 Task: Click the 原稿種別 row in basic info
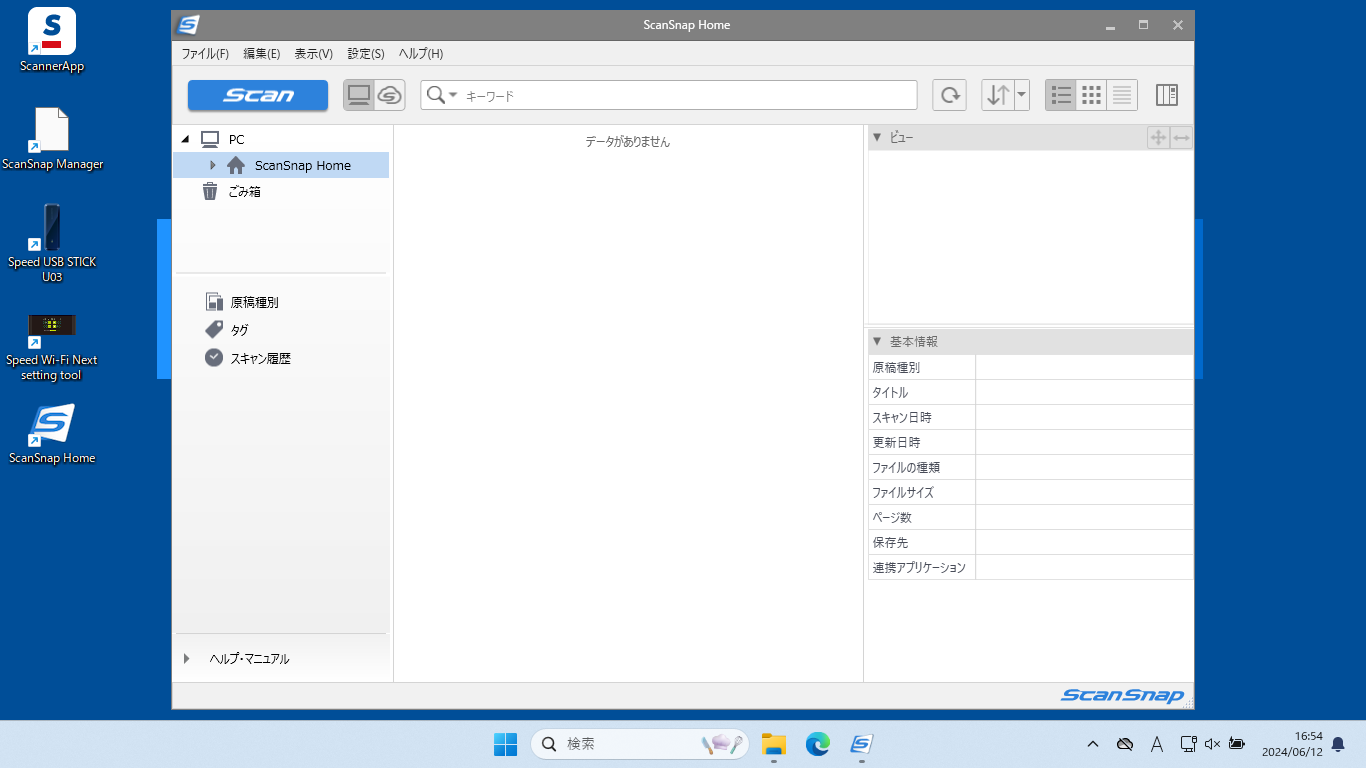pos(1031,367)
